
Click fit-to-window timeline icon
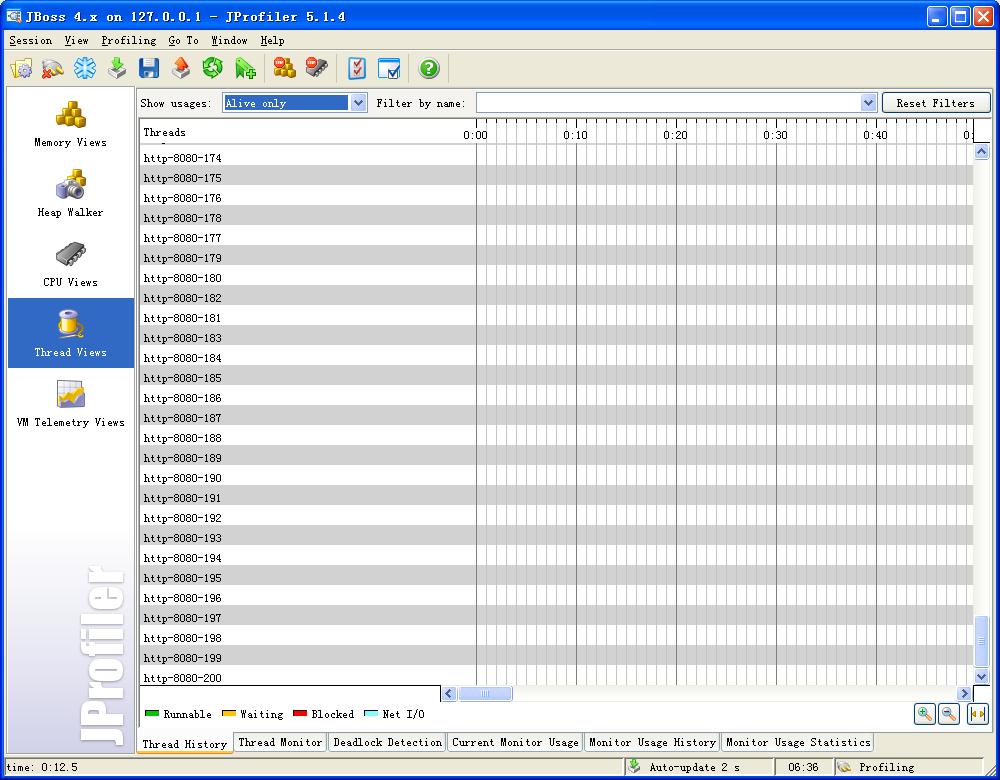(x=978, y=714)
